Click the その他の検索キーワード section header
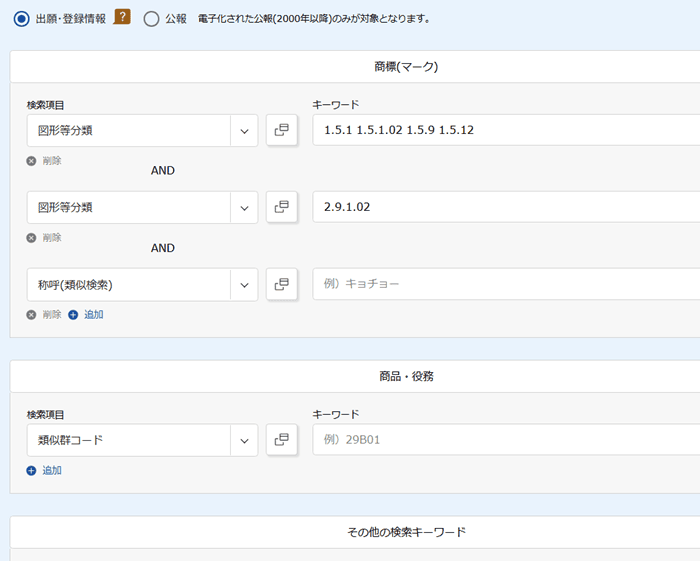This screenshot has height=561, width=700. 355,532
